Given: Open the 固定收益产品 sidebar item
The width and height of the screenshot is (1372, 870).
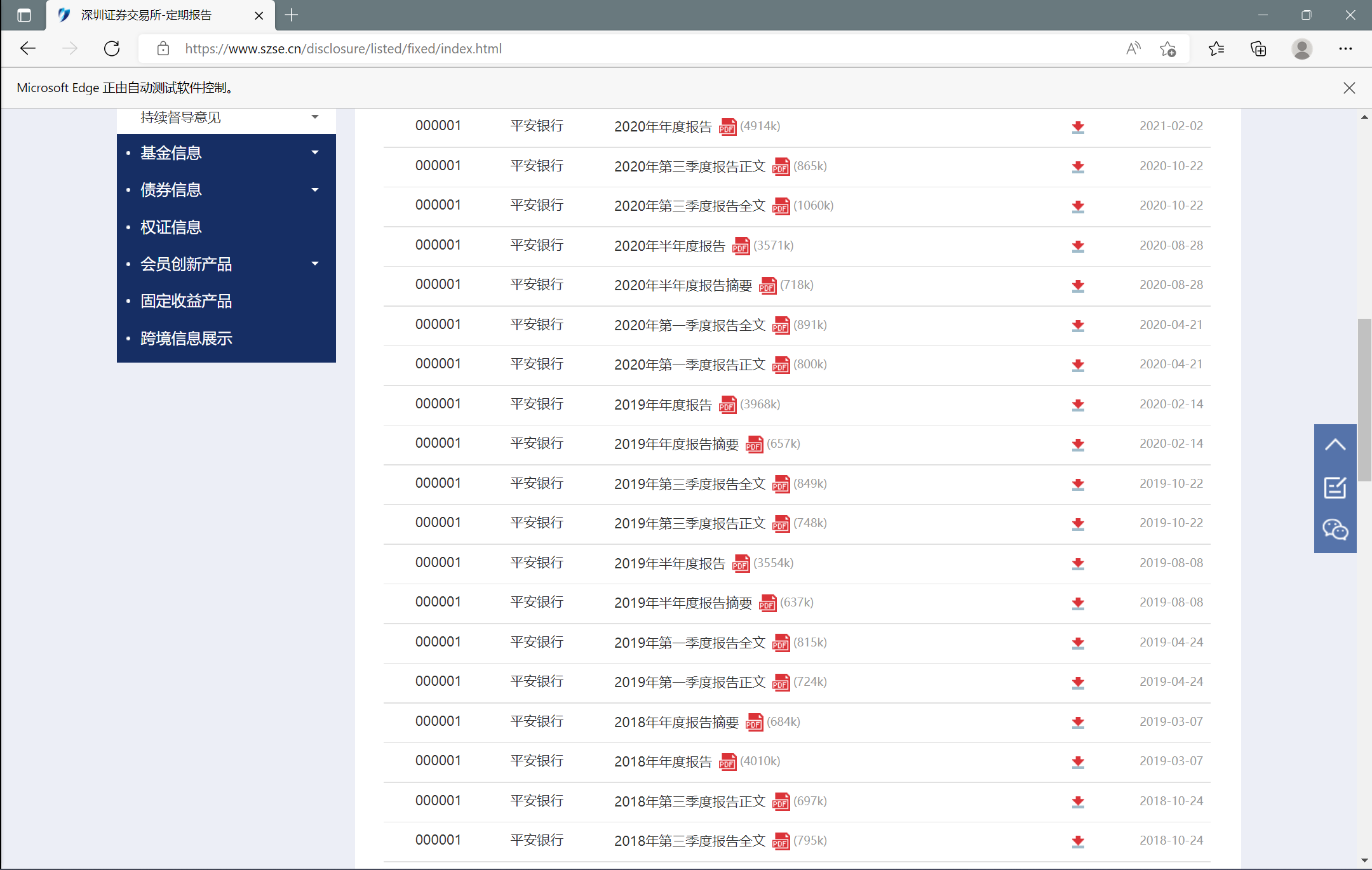Looking at the screenshot, I should click(186, 301).
